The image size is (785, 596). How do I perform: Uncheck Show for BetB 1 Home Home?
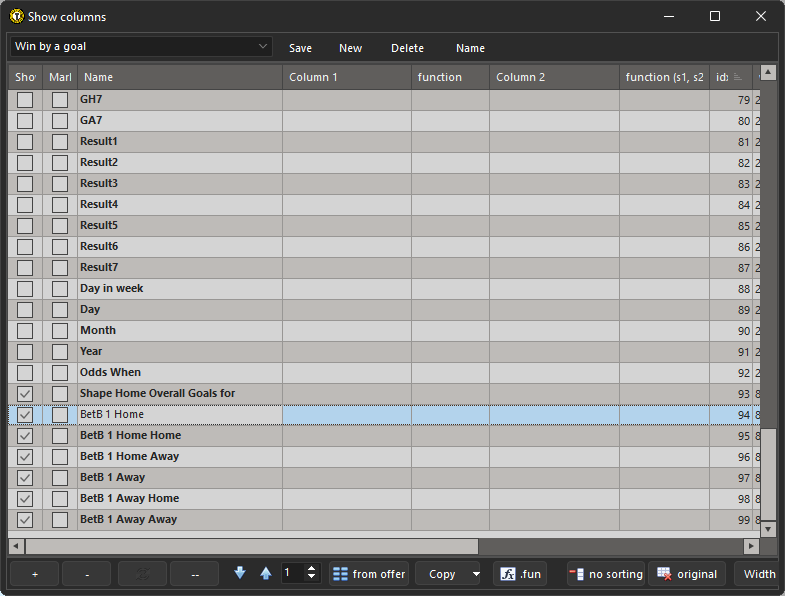(x=25, y=436)
